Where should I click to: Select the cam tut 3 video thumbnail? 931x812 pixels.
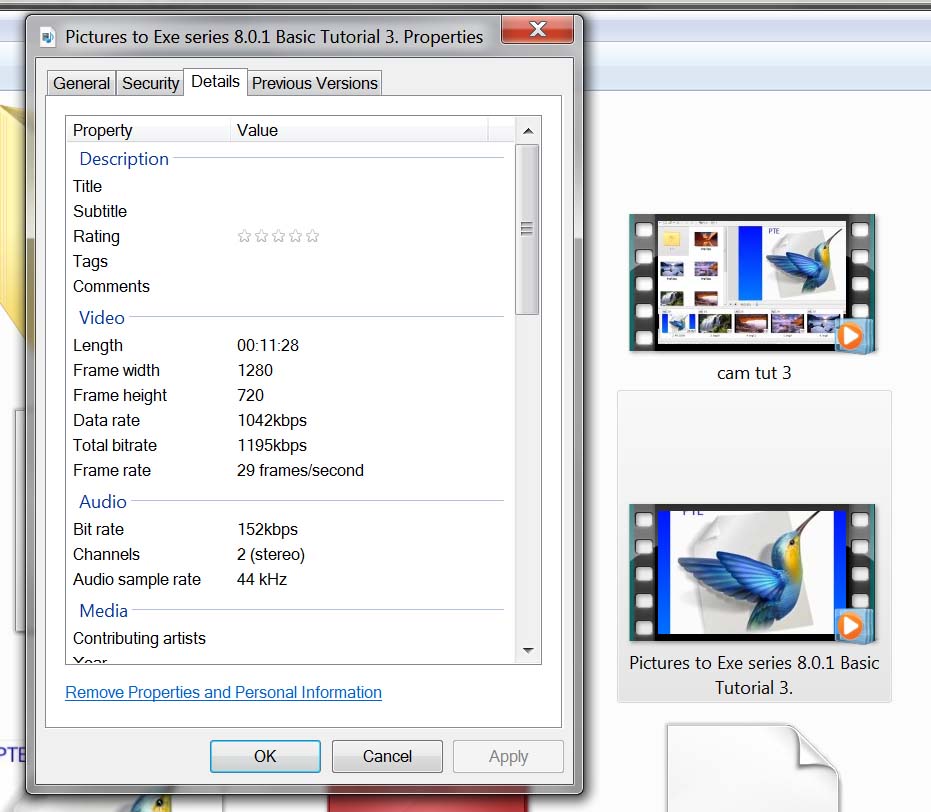752,284
